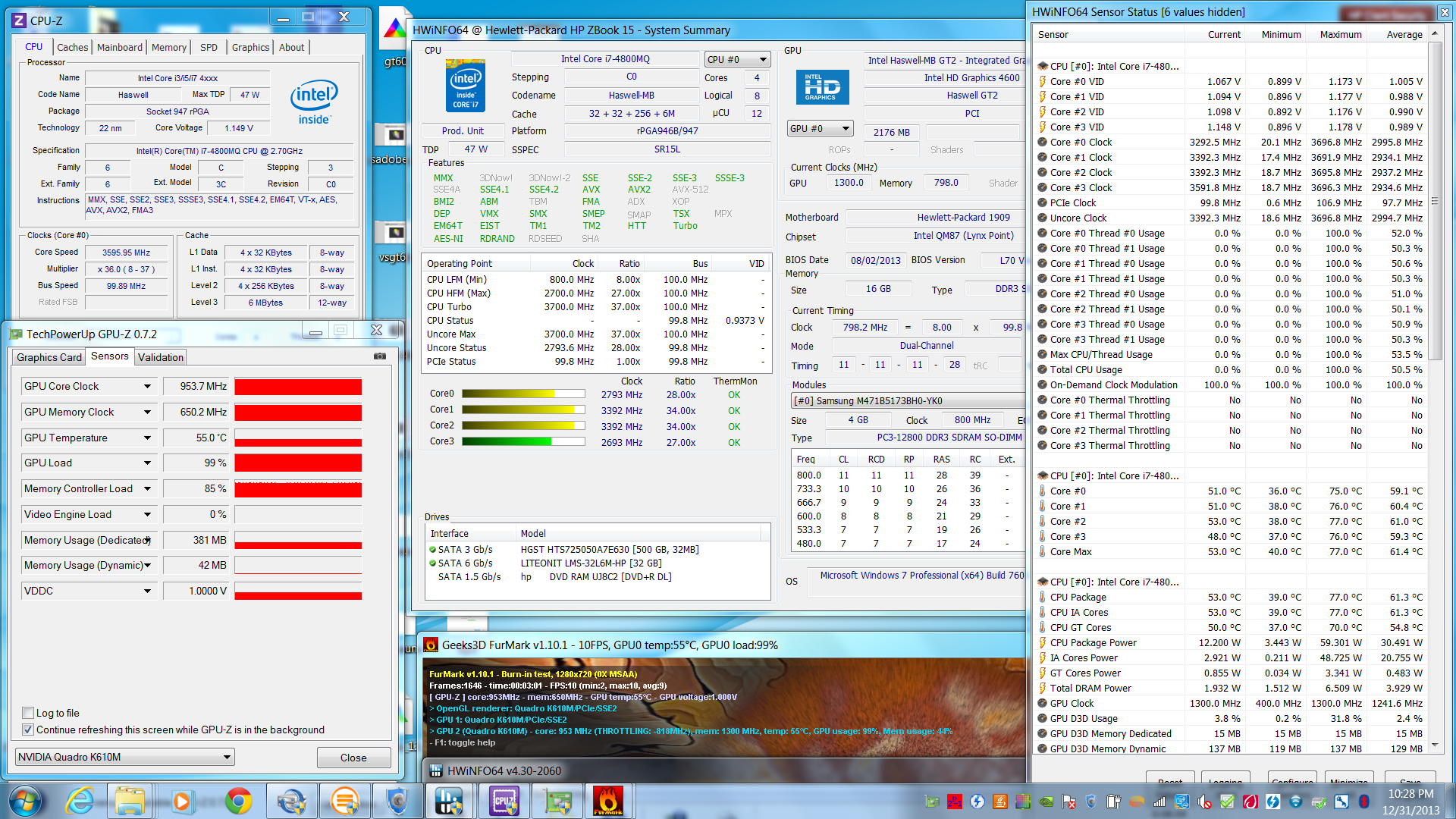
Task: Click the muted volume tray icon
Action: pyautogui.click(x=1204, y=802)
